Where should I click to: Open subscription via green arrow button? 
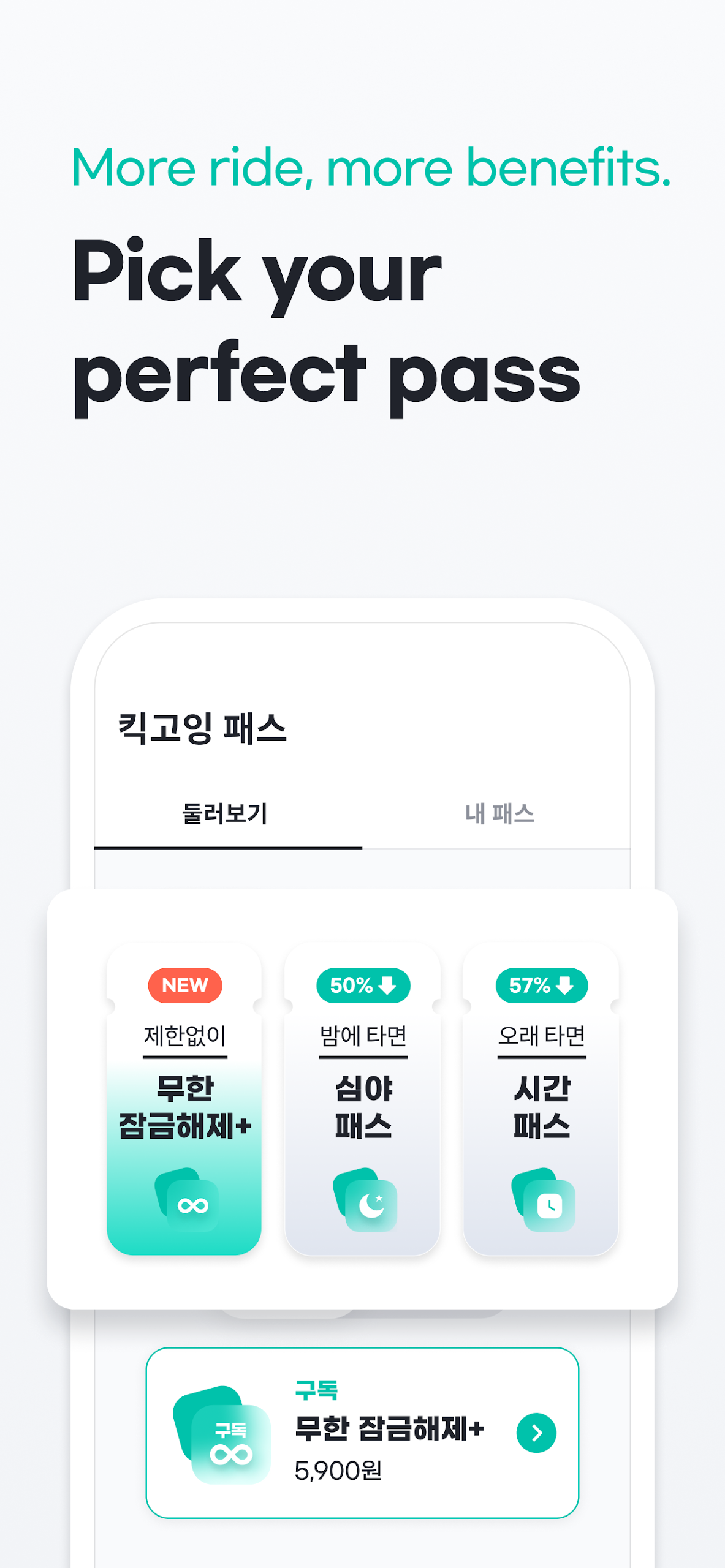tap(536, 1433)
